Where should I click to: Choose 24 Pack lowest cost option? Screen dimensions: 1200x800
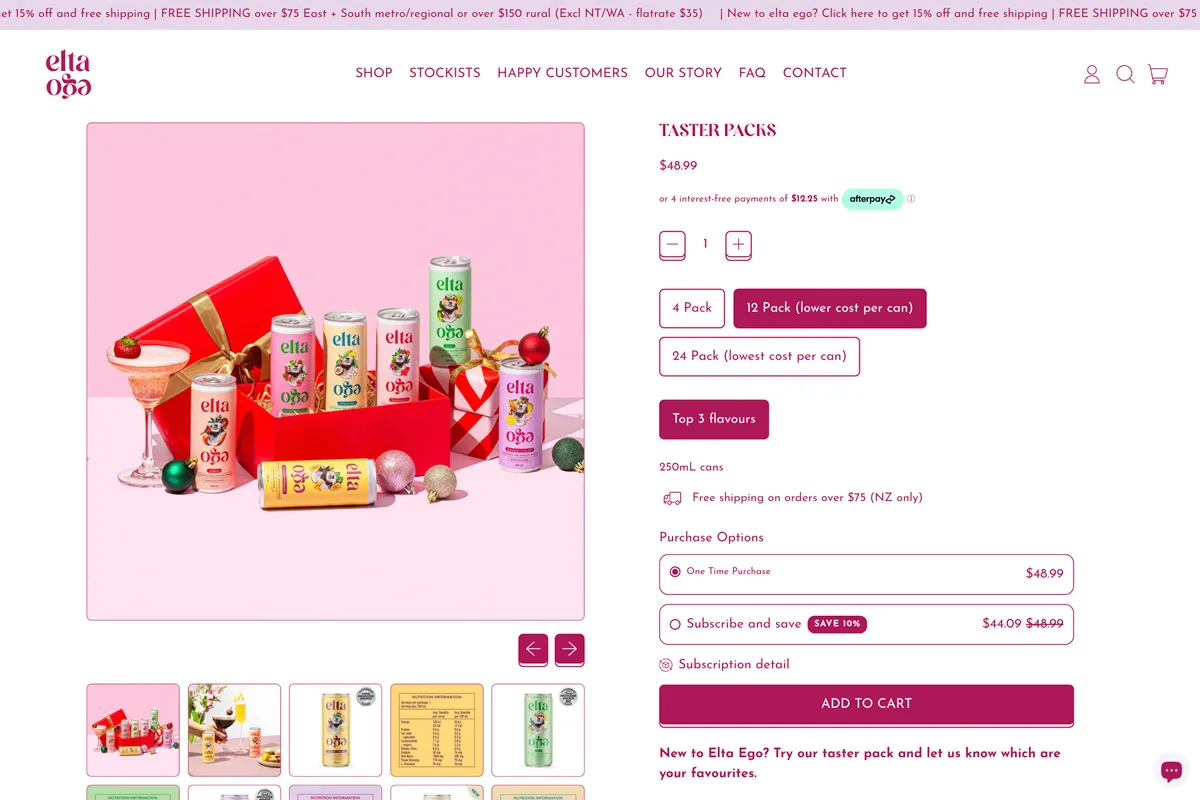759,356
